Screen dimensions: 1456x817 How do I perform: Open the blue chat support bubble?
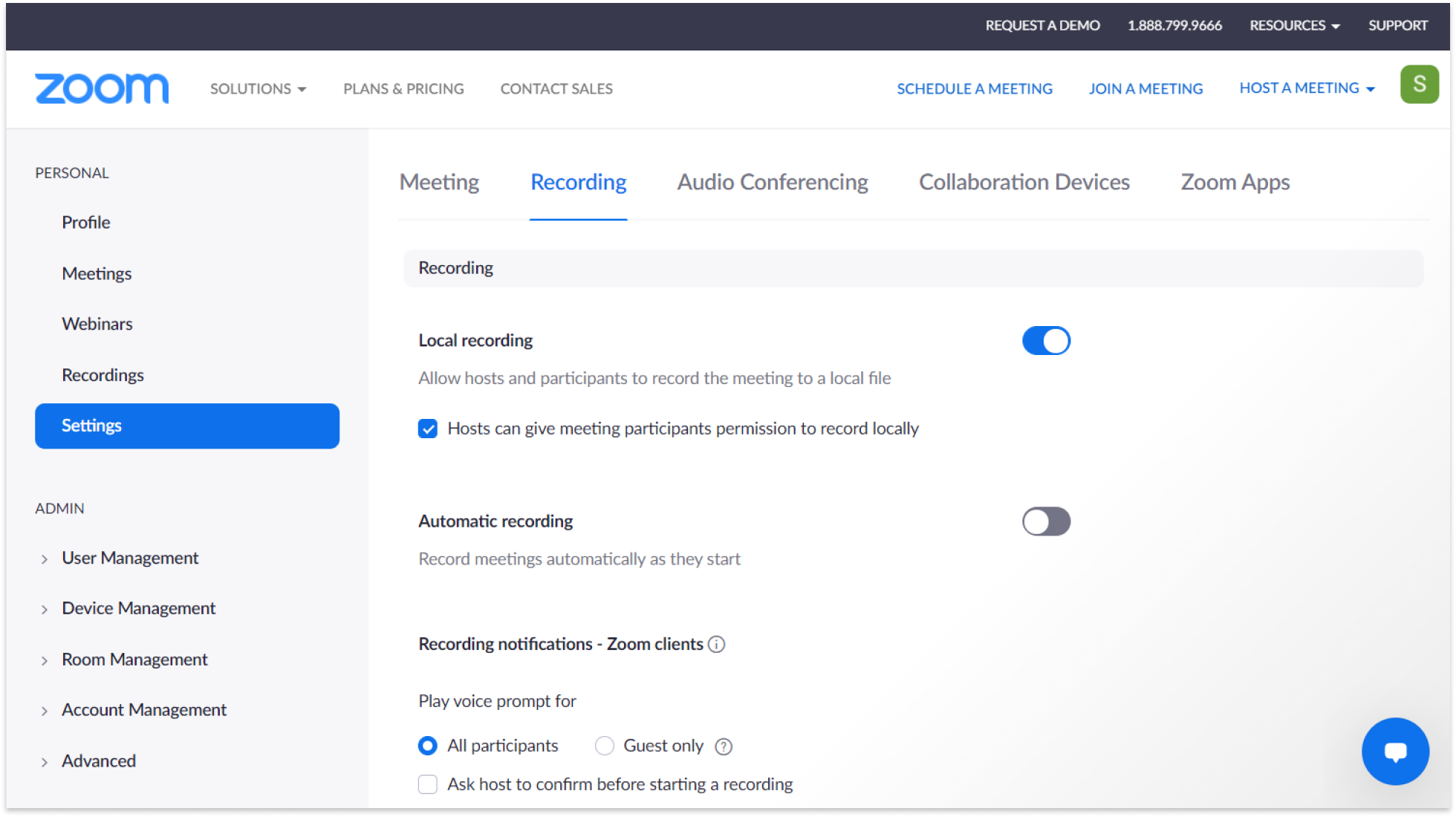click(1396, 751)
